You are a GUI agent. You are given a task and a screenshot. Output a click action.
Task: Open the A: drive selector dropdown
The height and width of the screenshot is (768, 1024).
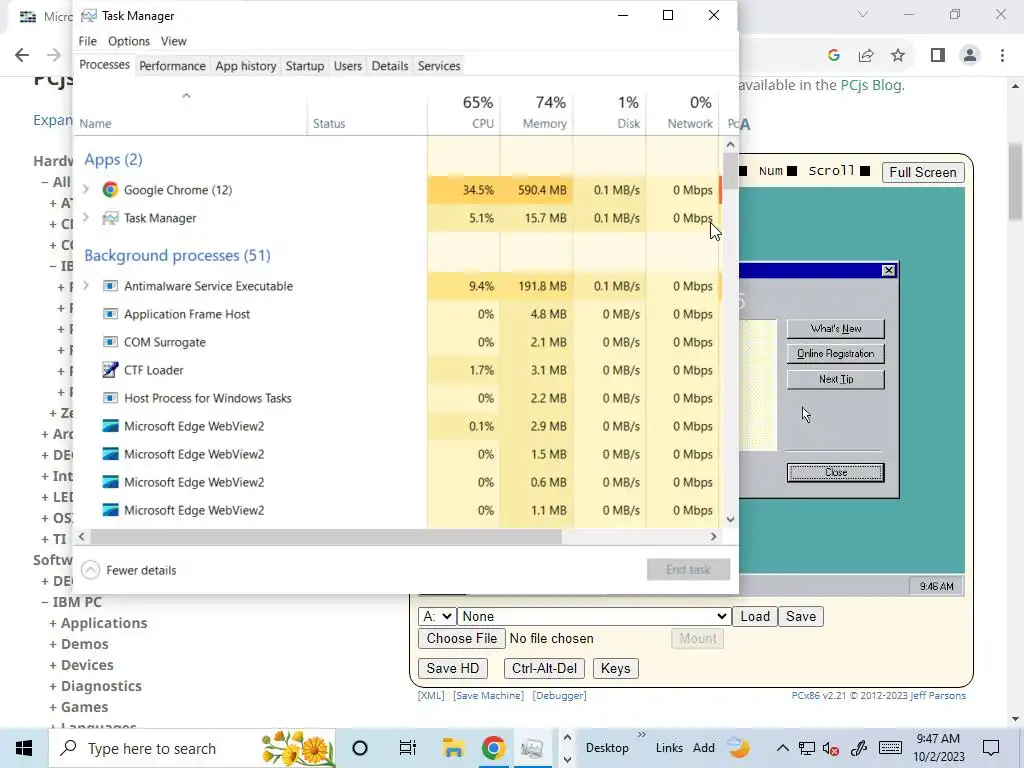click(x=437, y=616)
